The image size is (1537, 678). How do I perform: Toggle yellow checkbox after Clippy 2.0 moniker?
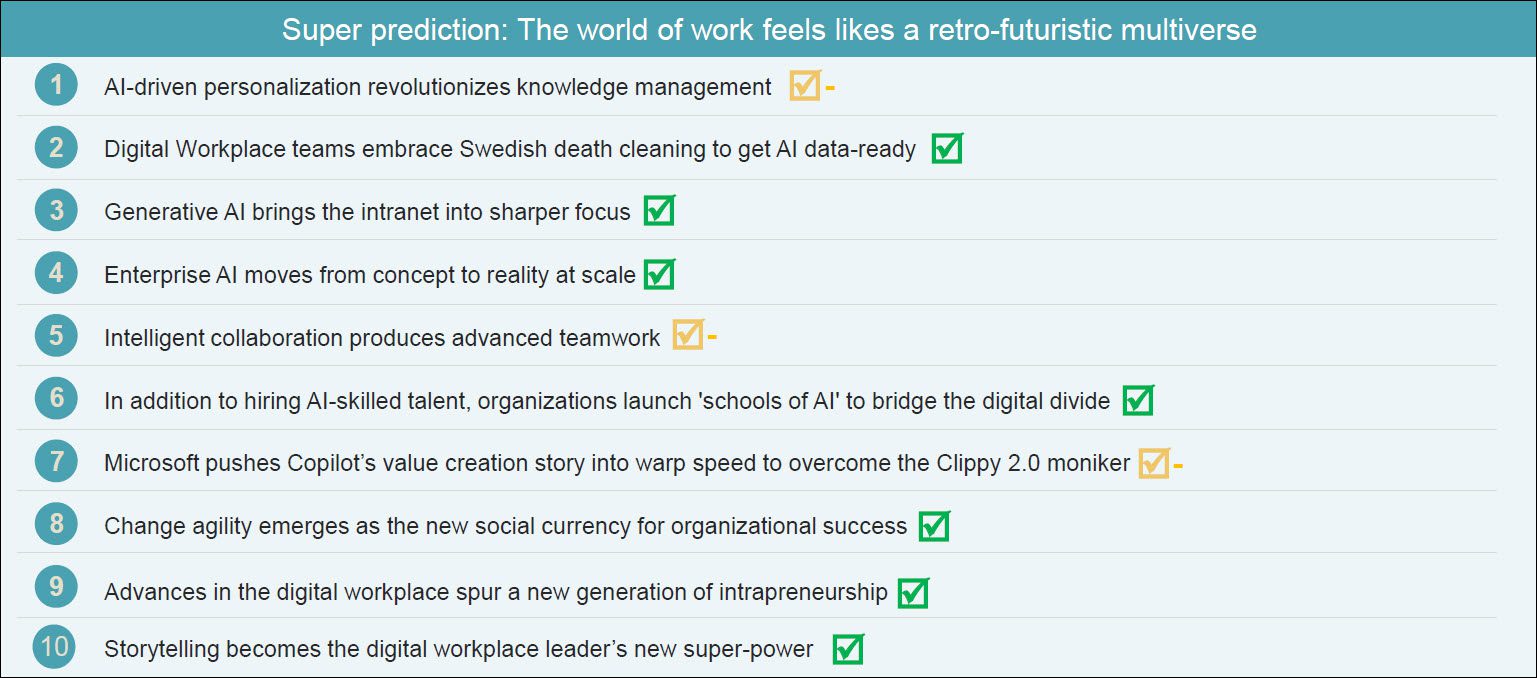[1153, 463]
